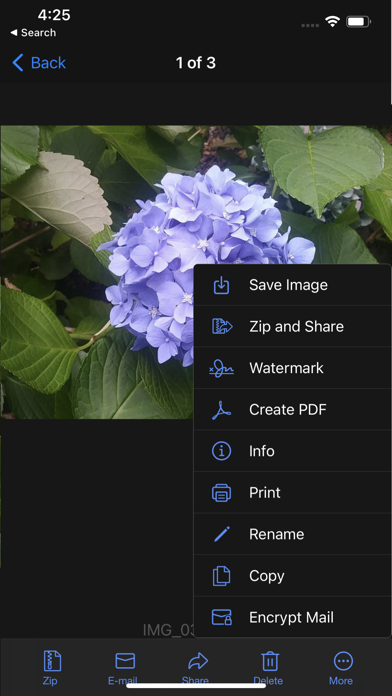Tap the Zip icon in bottom toolbar
Image resolution: width=392 pixels, height=696 pixels.
click(x=52, y=661)
